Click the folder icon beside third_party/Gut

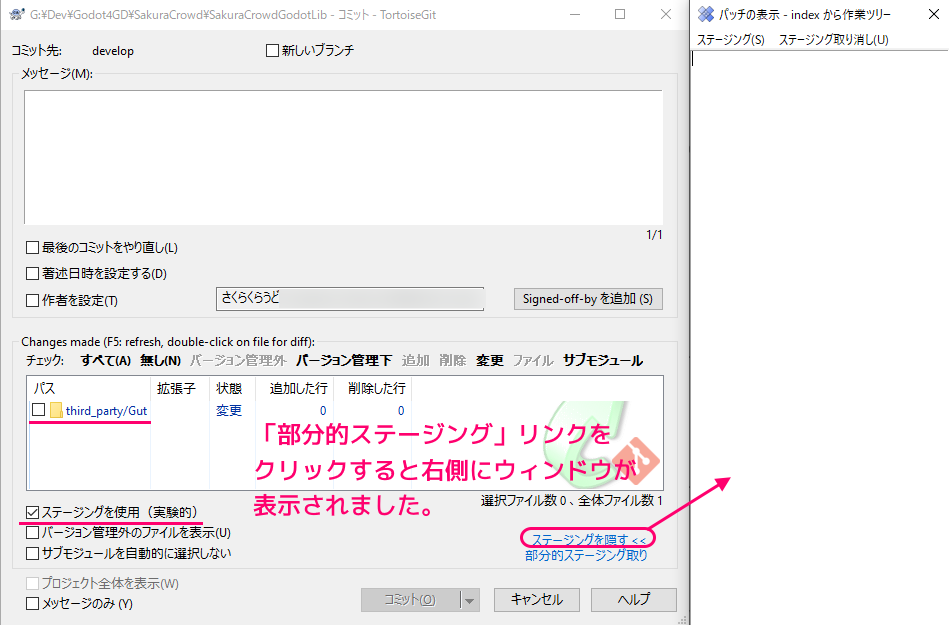[56, 410]
